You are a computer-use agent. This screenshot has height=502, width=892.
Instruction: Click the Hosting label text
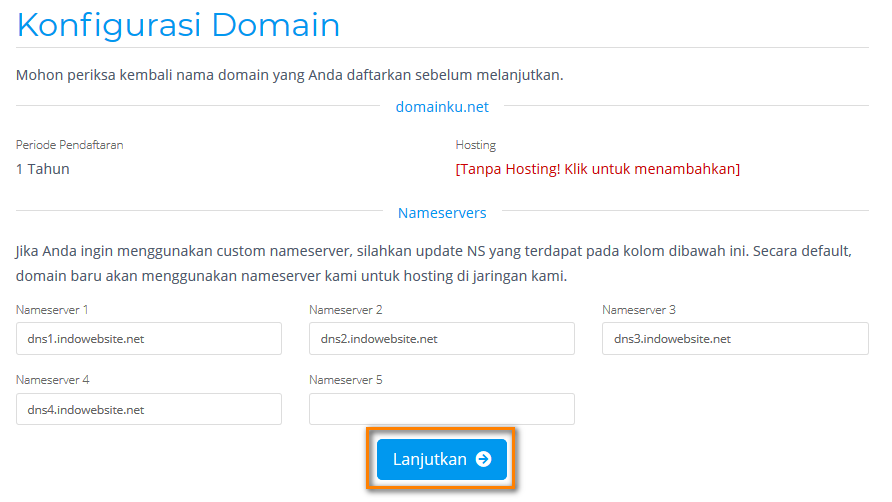click(475, 145)
